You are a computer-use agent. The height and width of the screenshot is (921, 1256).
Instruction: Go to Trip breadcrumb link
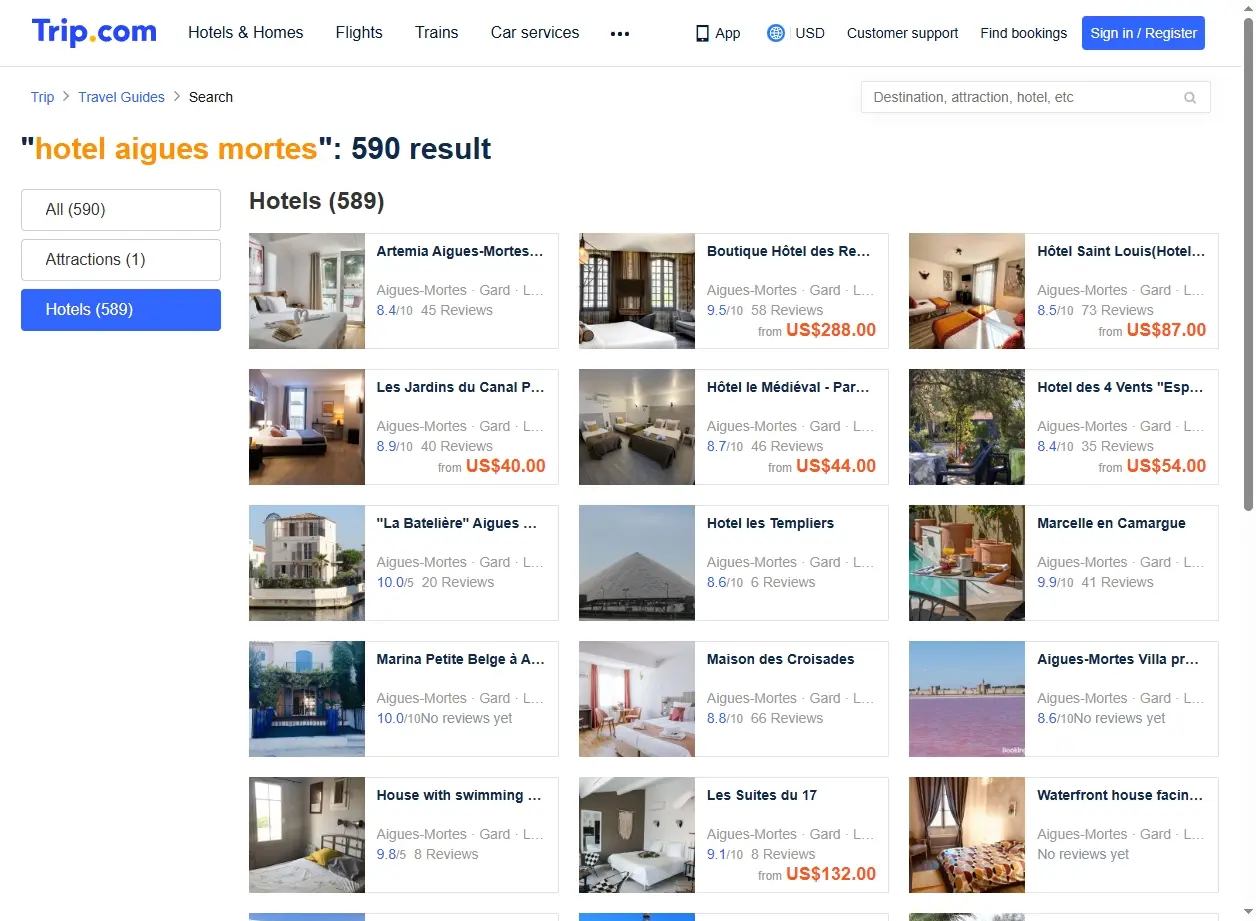[42, 97]
